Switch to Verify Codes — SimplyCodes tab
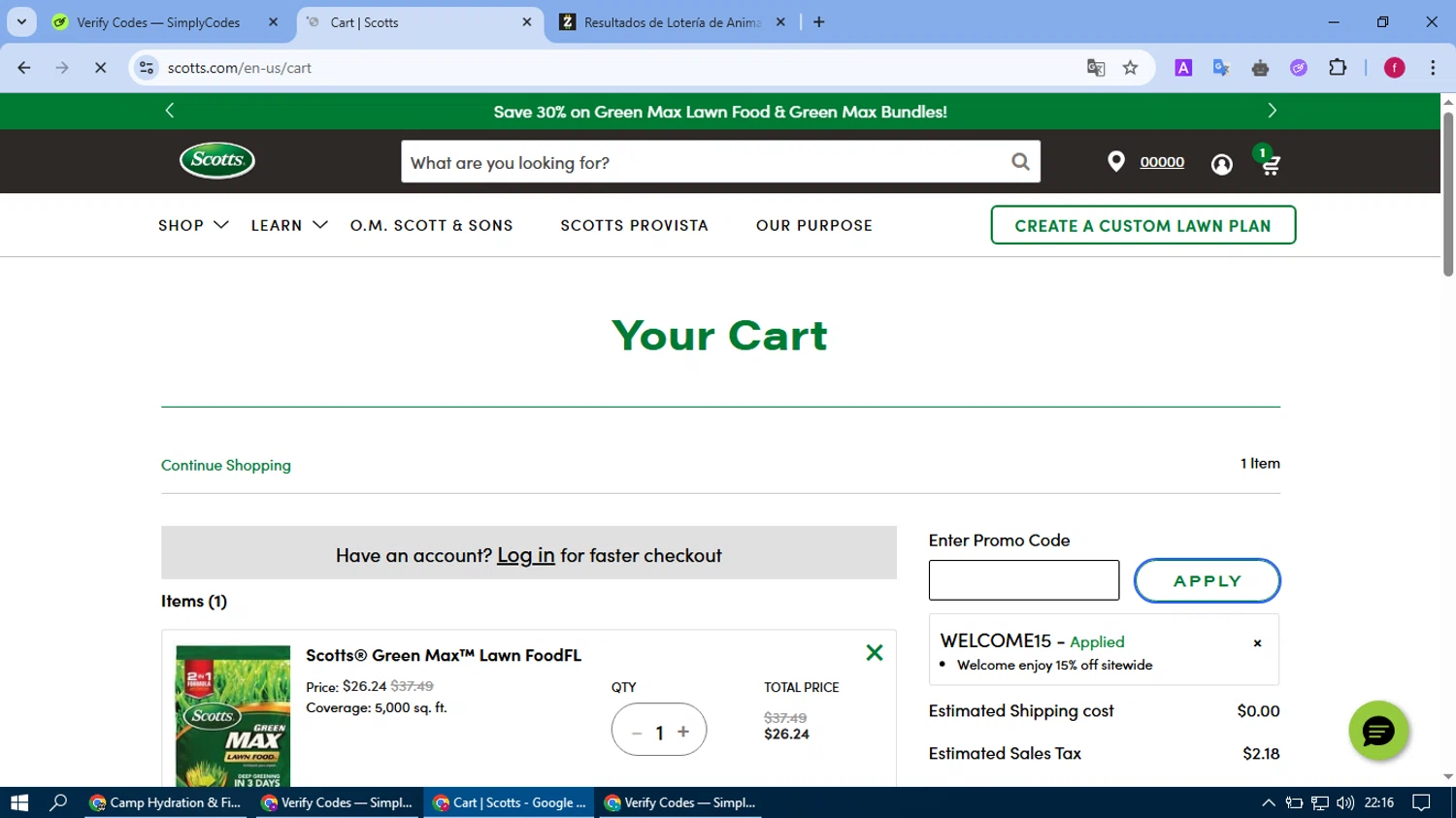Viewport: 1456px width, 818px height. [x=158, y=22]
